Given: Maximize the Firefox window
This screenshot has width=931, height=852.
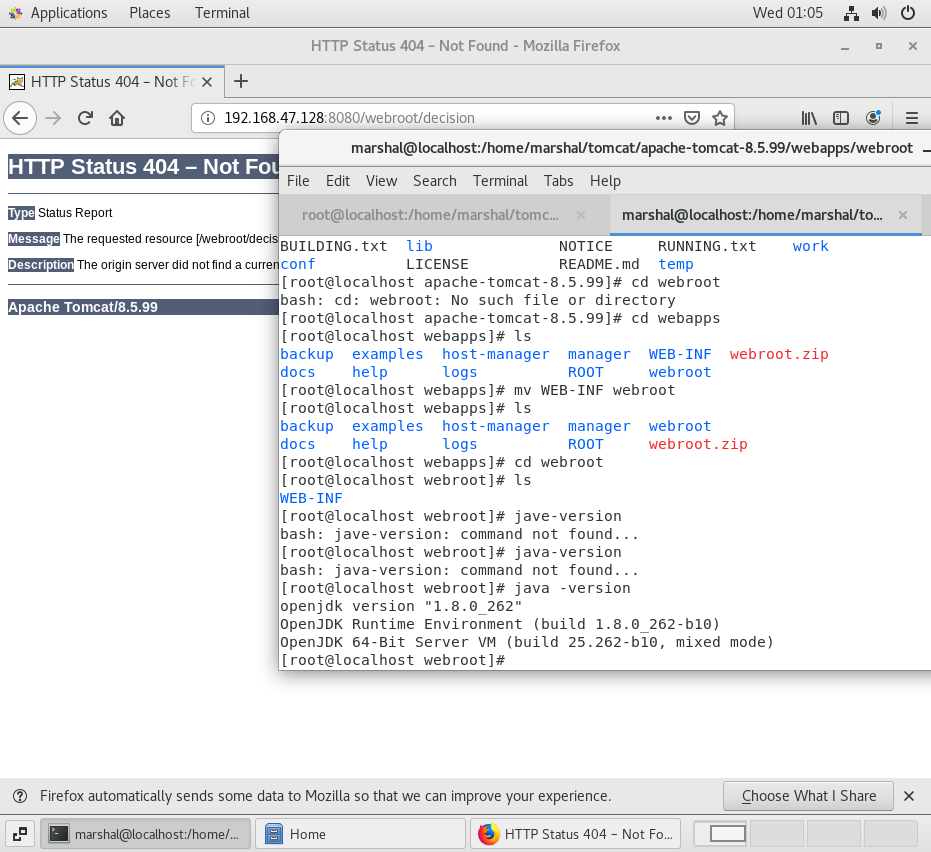Looking at the screenshot, I should (x=879, y=46).
